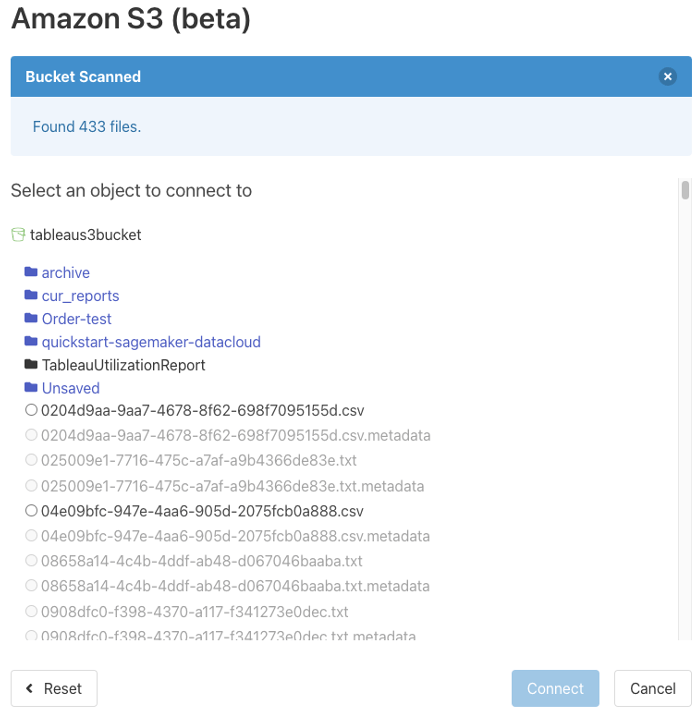The width and height of the screenshot is (695, 721).
Task: Click the Cancel button
Action: (x=653, y=688)
